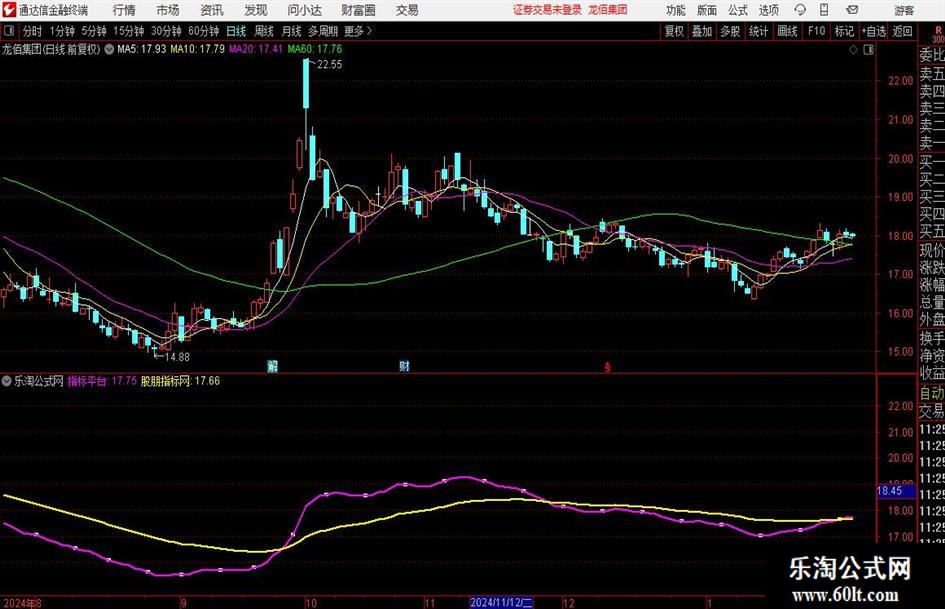Click the MA60: 17.76 label
Image resolution: width=945 pixels, height=609 pixels.
(x=315, y=49)
